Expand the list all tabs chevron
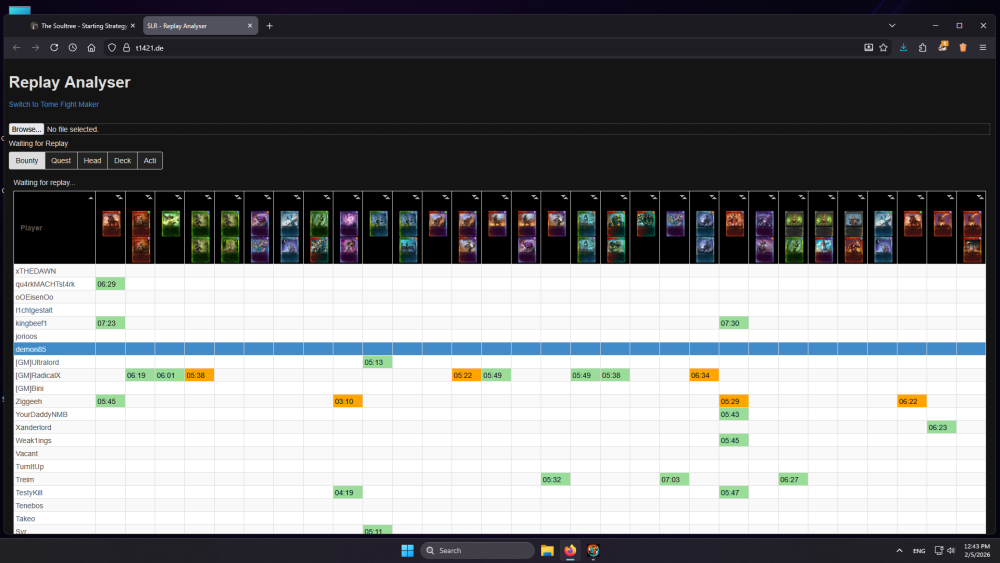 891,25
